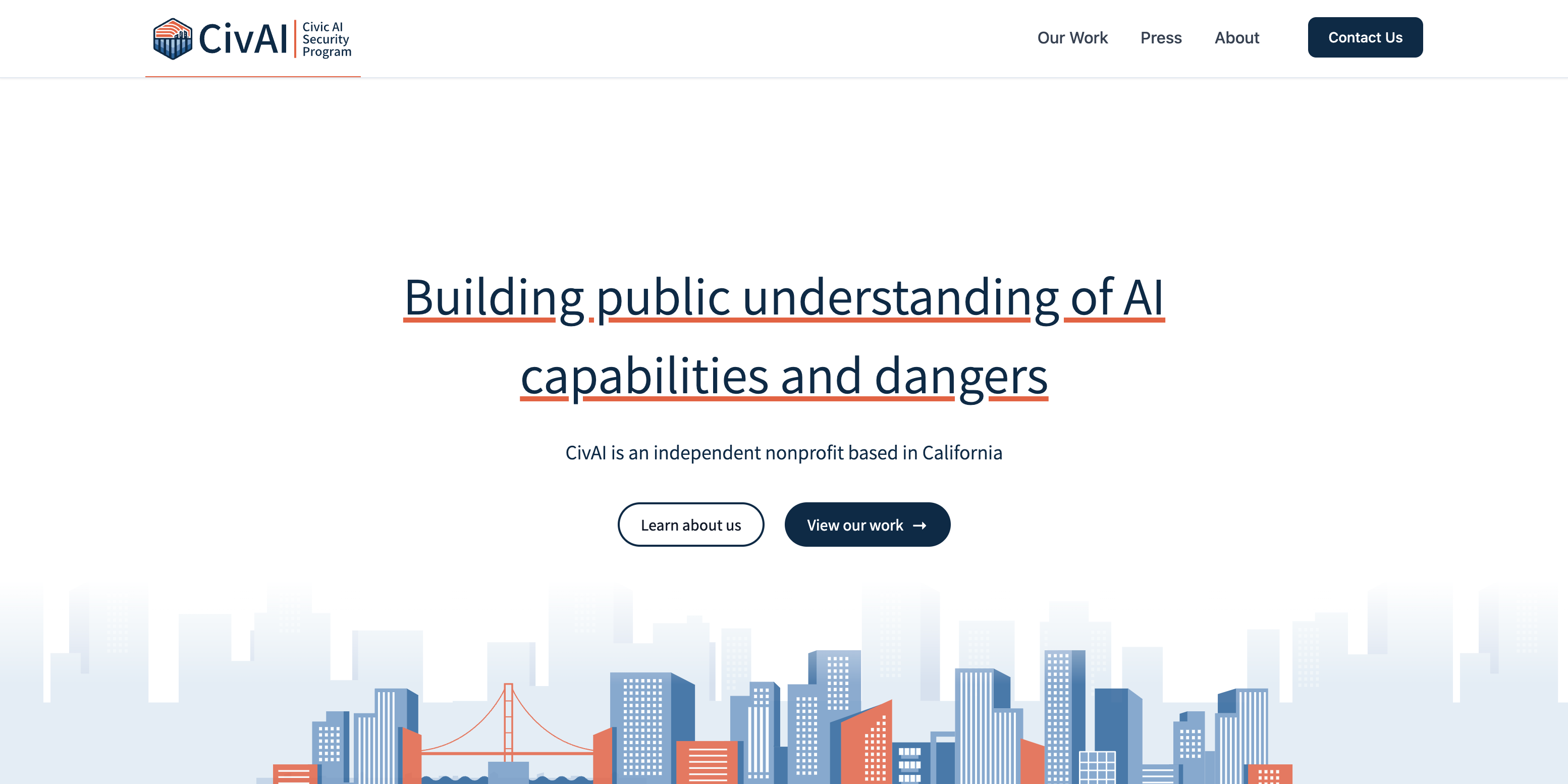Click the independent nonprofit California subtitle
This screenshot has width=1568, height=784.
[x=783, y=453]
